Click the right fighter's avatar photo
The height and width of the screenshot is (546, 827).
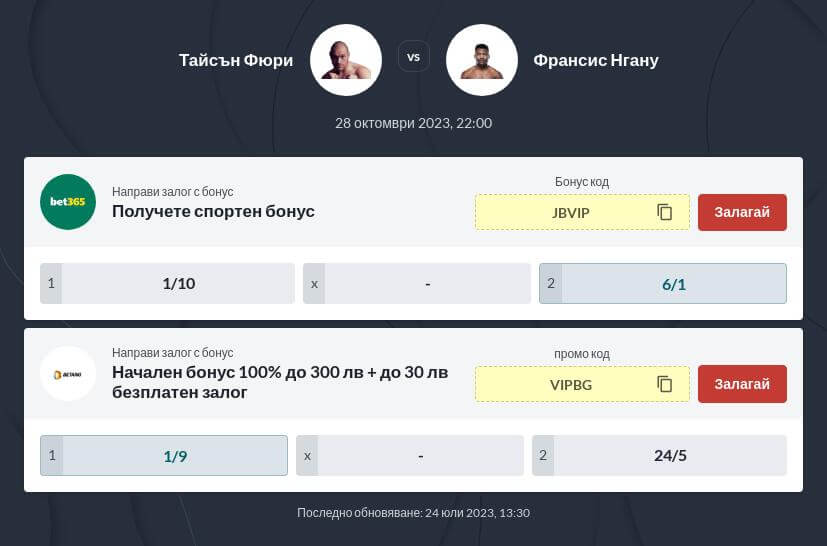[x=482, y=60]
